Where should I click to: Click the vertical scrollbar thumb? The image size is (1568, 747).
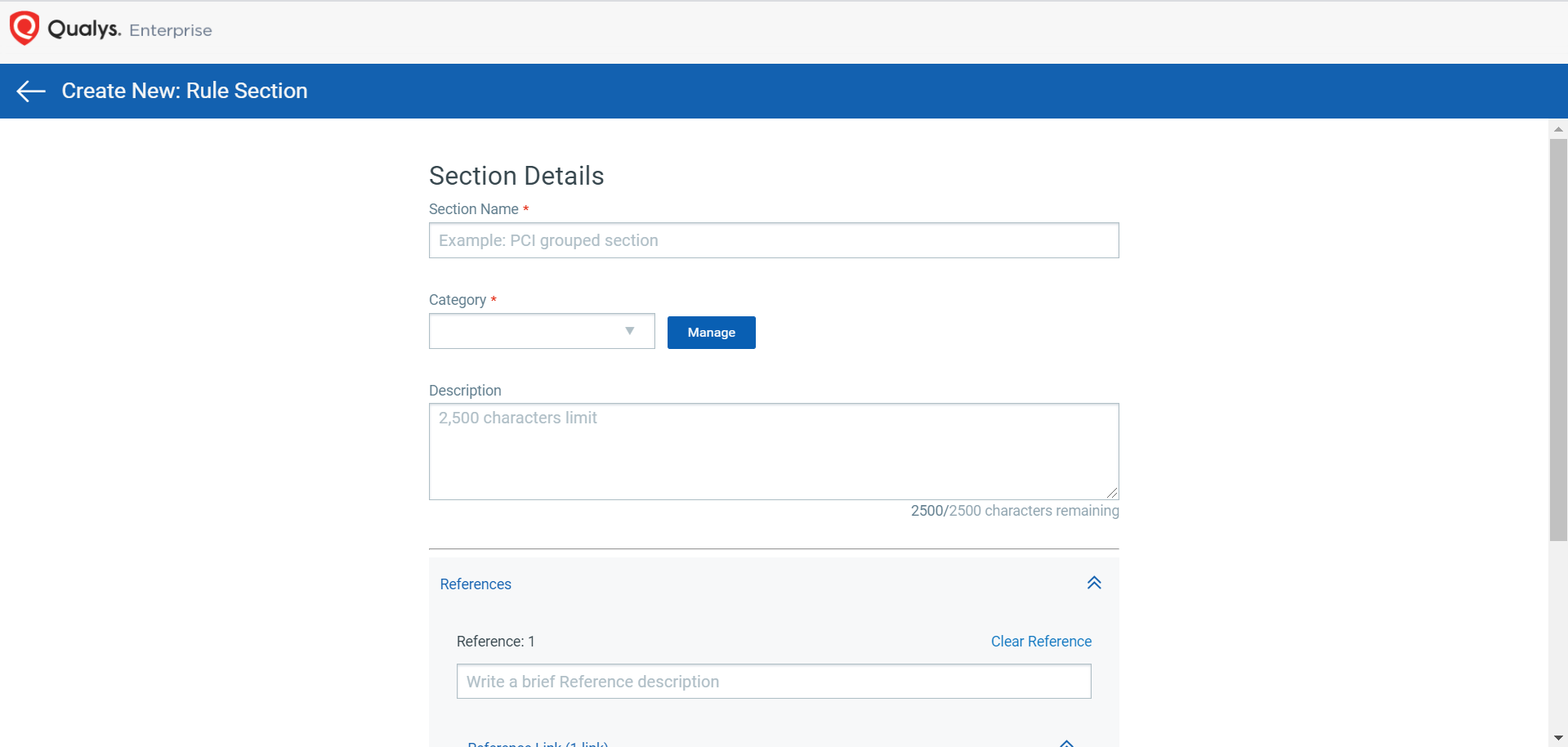pyautogui.click(x=1558, y=339)
